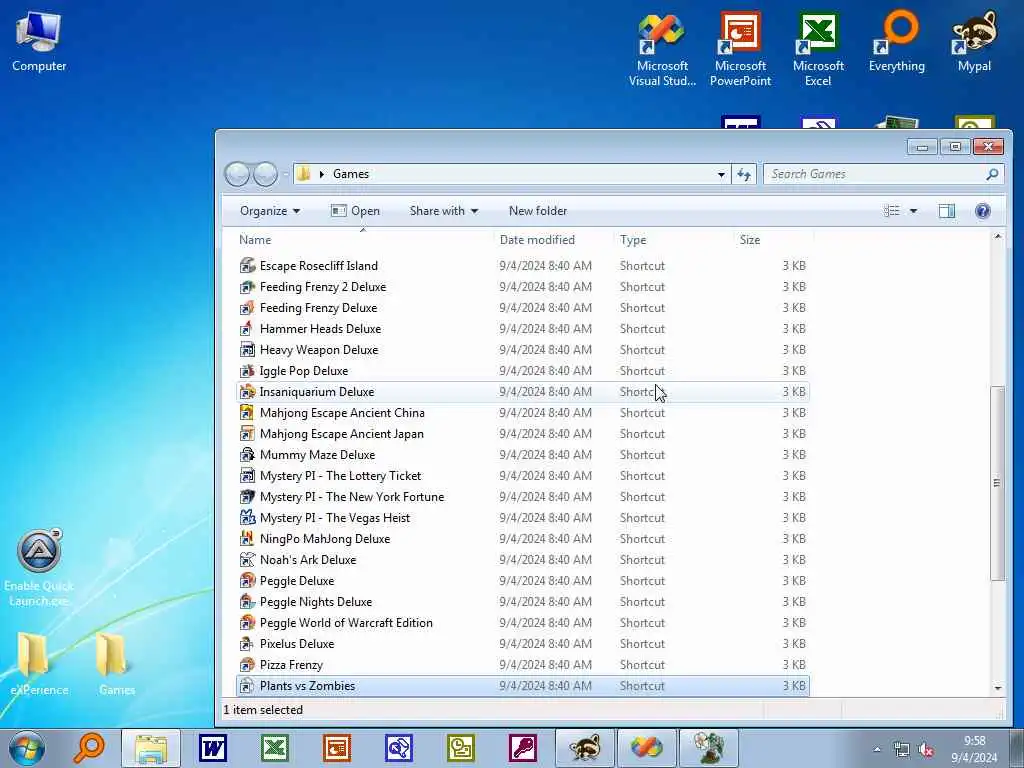Open Access key icon in taskbar
This screenshot has height=768, width=1024.
pyautogui.click(x=522, y=748)
